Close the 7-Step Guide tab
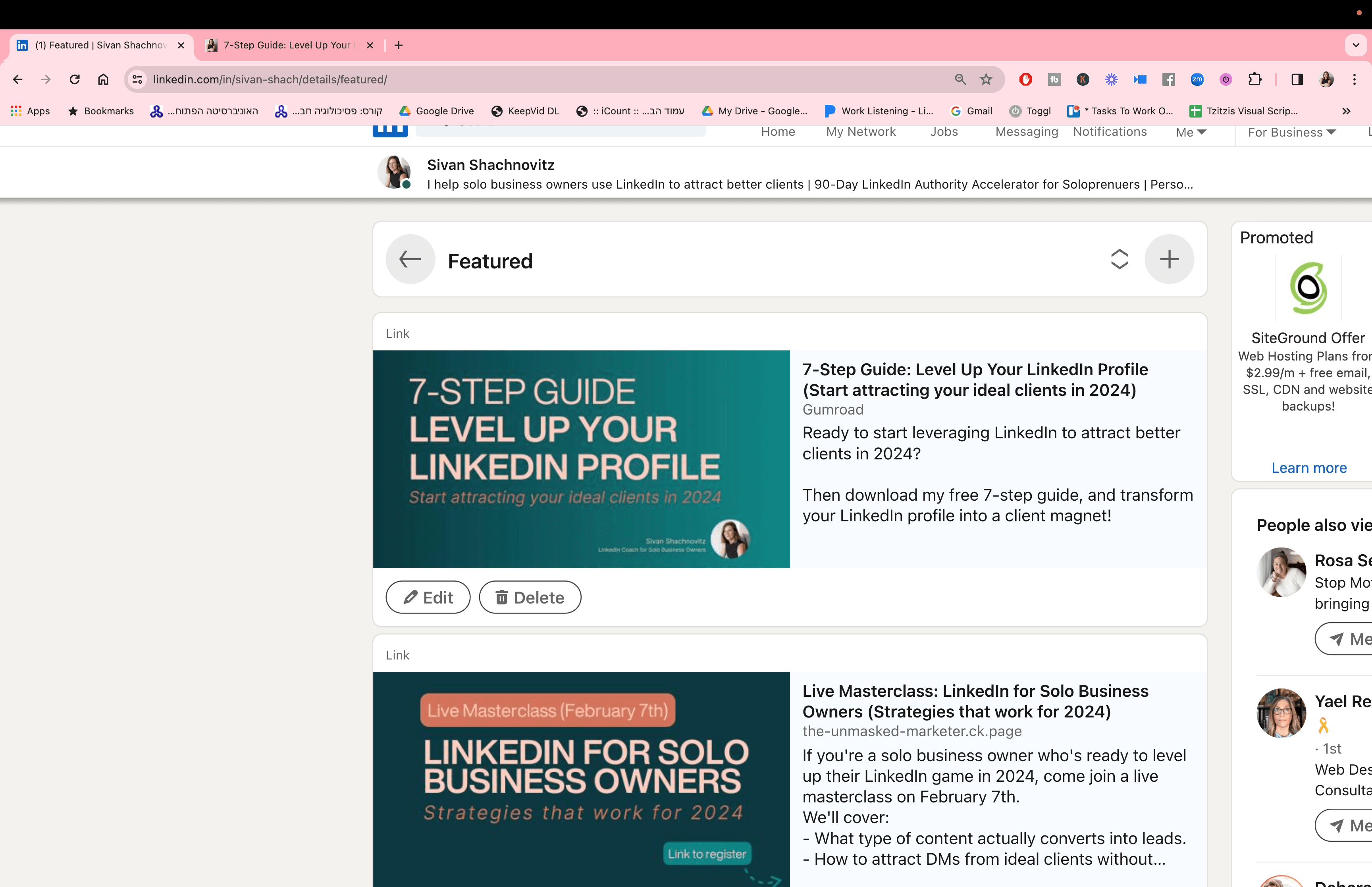Screen dimensions: 1372x887 (370, 46)
